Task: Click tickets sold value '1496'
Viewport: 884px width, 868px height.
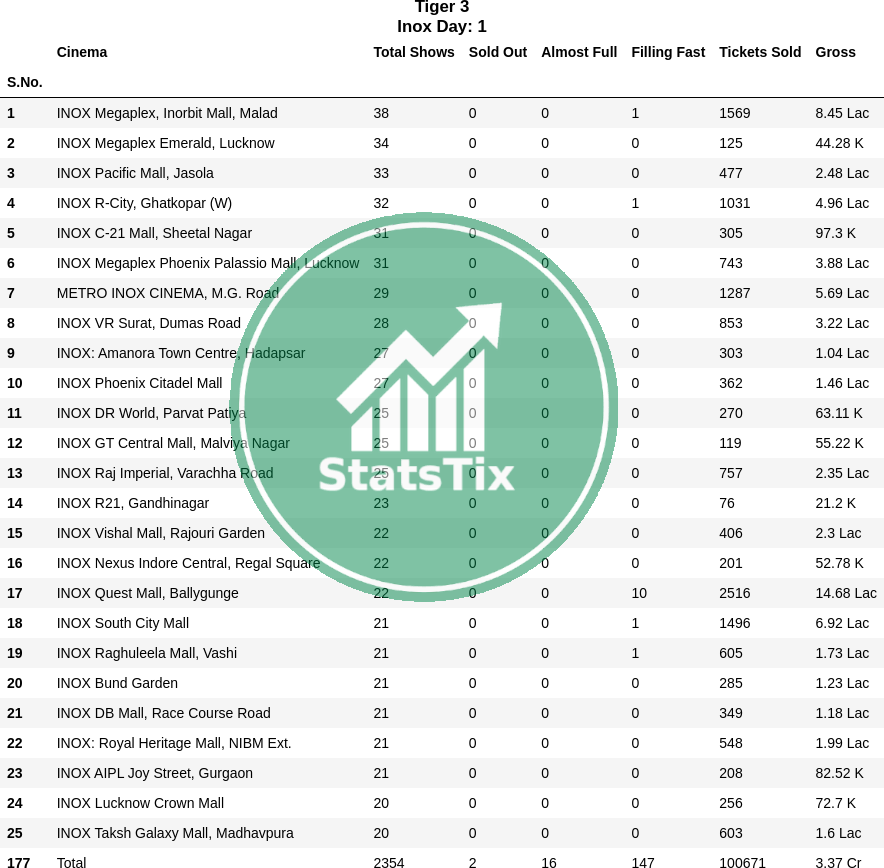Action: coord(735,623)
